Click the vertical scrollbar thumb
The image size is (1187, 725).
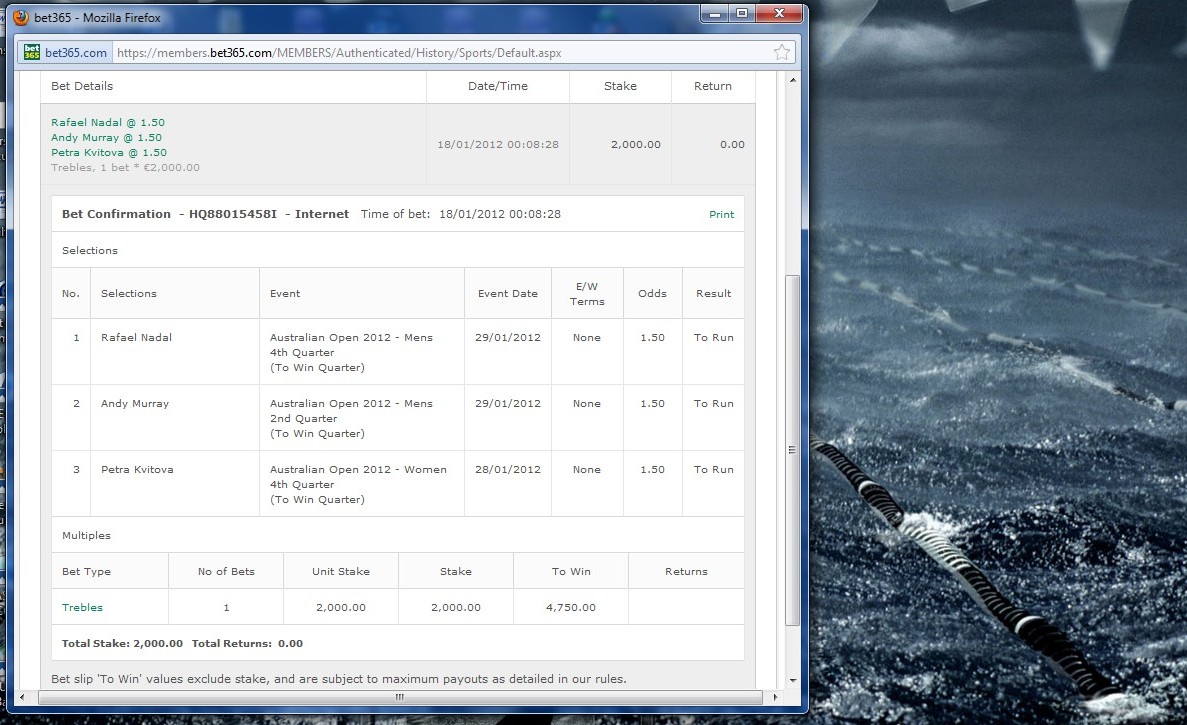[x=793, y=450]
